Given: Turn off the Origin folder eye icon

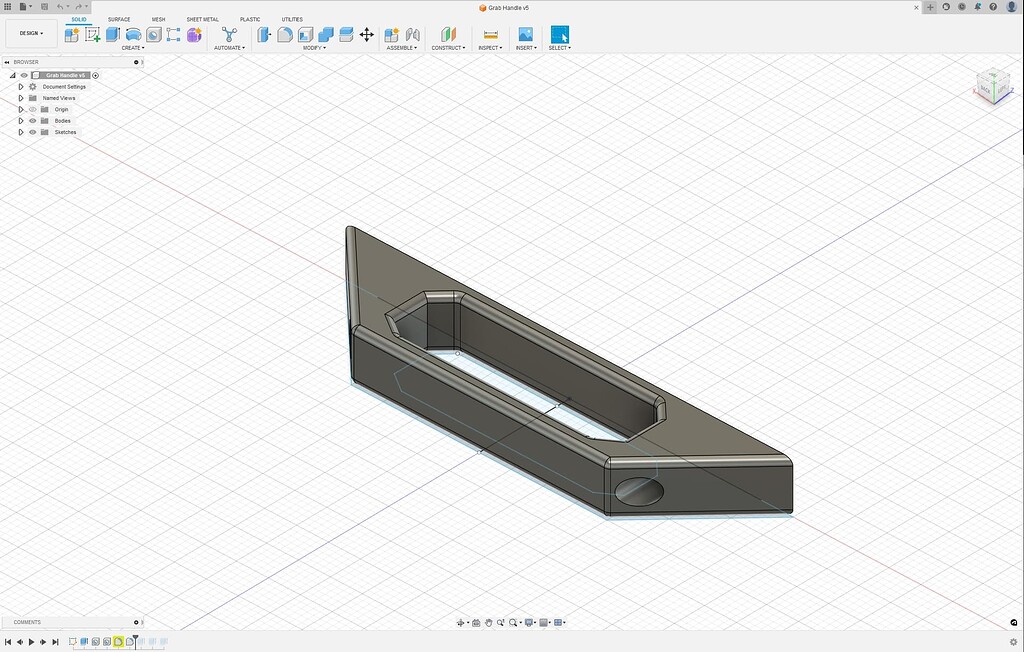Looking at the screenshot, I should point(33,109).
